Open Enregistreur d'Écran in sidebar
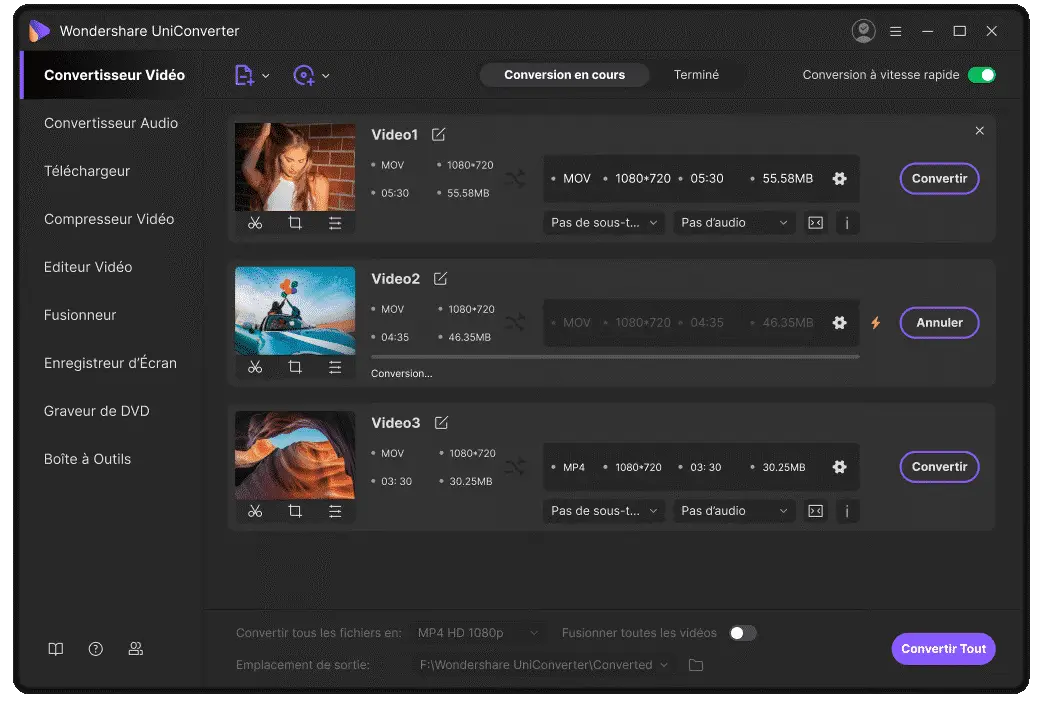1042x714 pixels. 110,363
